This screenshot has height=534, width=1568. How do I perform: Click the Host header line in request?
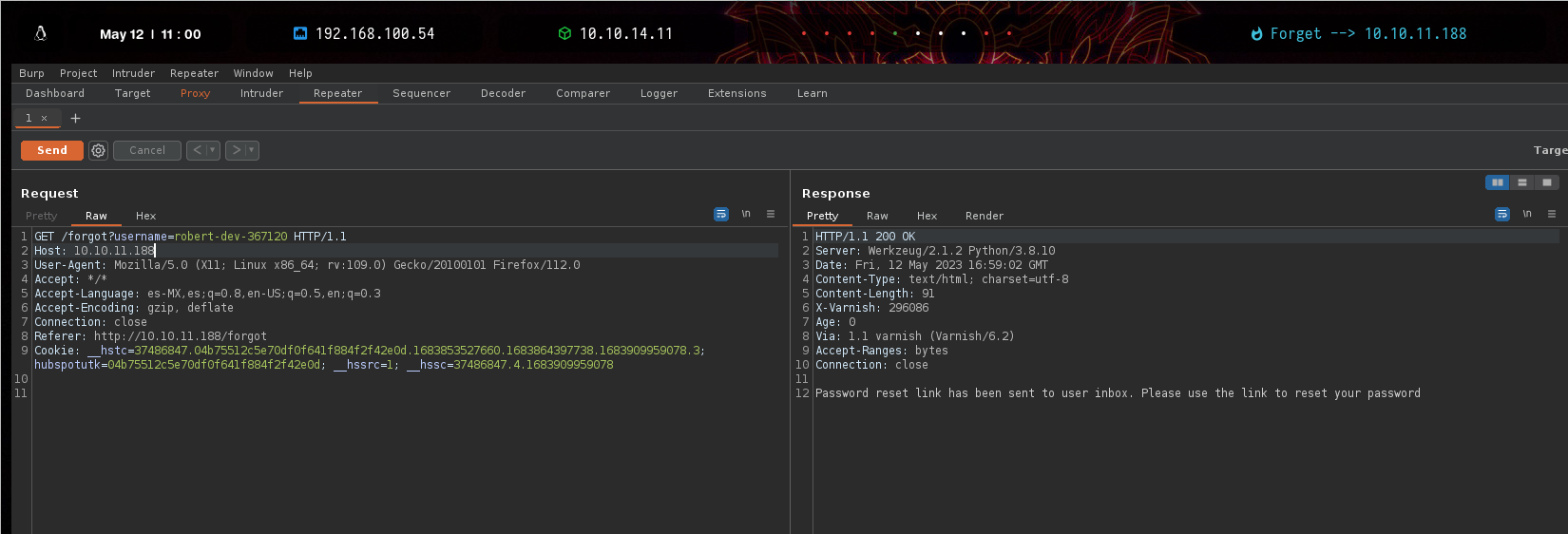pos(95,251)
